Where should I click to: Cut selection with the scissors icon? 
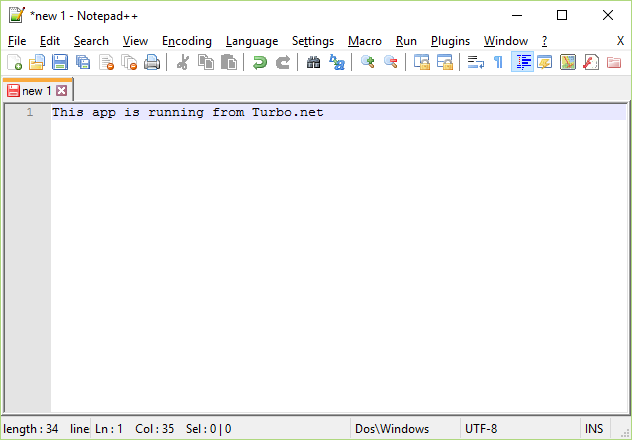(x=183, y=62)
